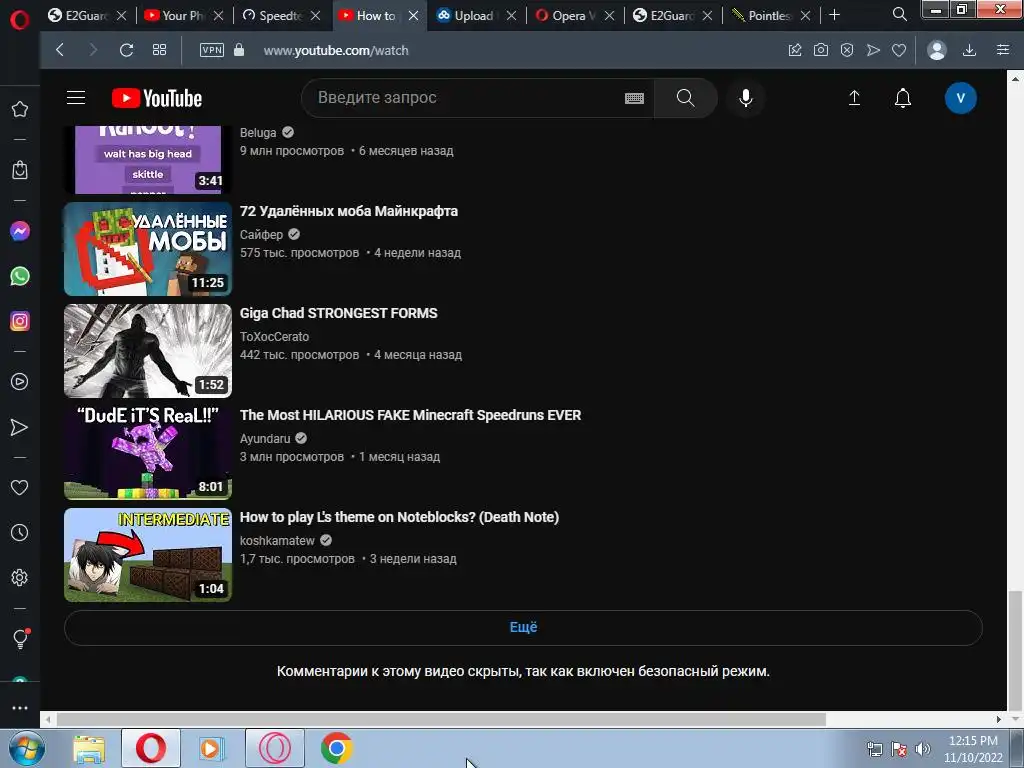Open the Windows Start menu
The image size is (1024, 768).
tap(25, 748)
